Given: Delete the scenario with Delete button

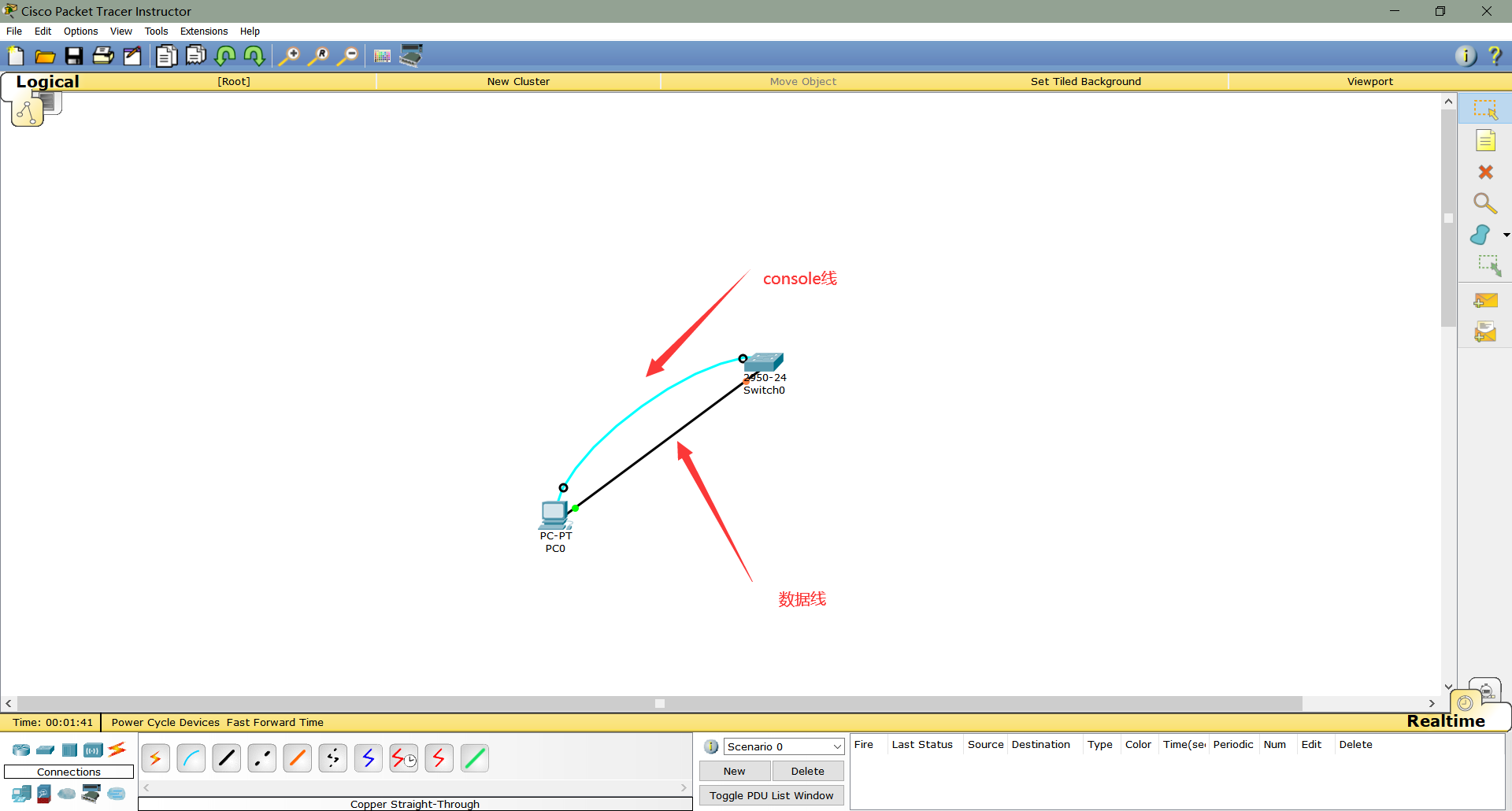Looking at the screenshot, I should click(808, 771).
